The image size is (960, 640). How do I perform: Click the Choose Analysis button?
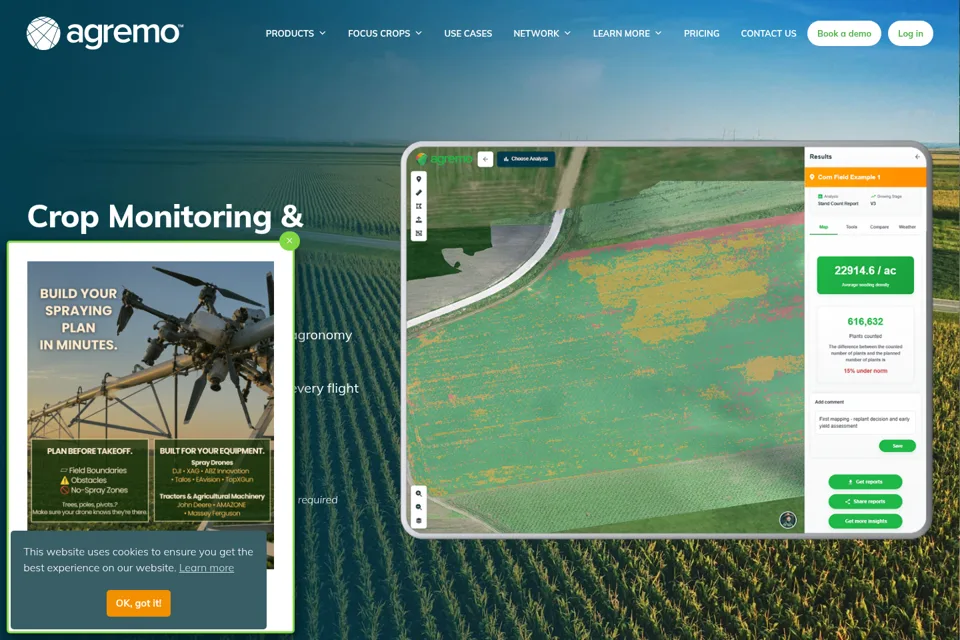click(526, 159)
